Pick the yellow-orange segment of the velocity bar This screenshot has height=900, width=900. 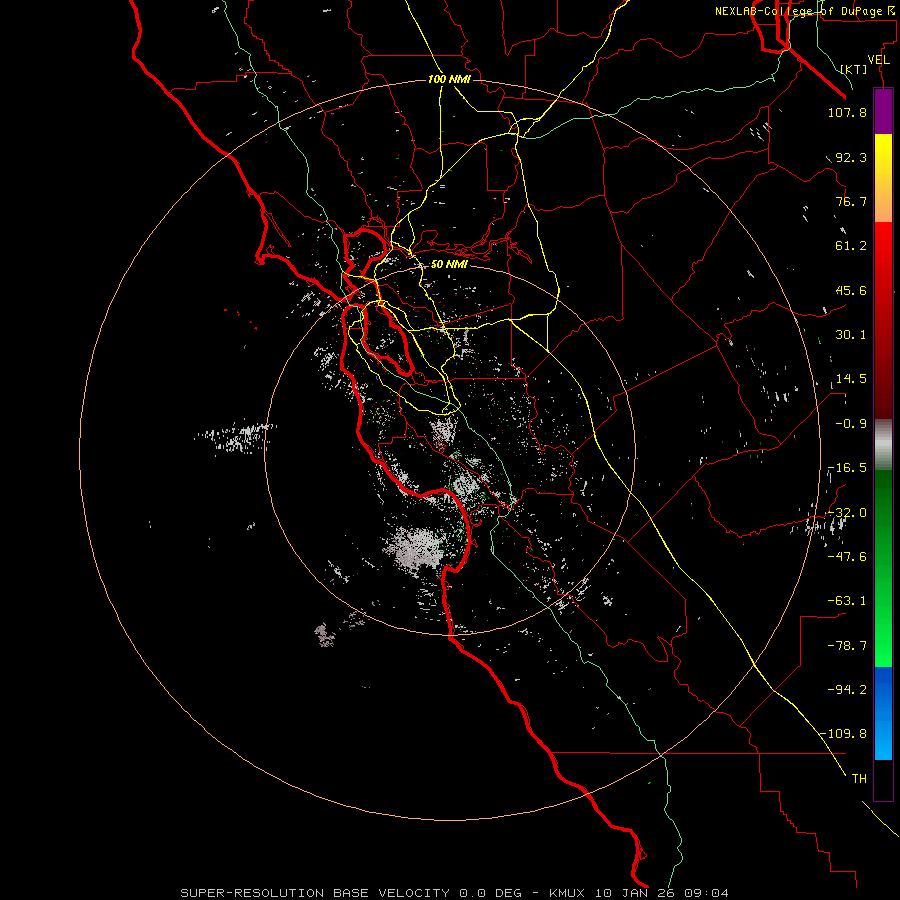click(x=883, y=178)
